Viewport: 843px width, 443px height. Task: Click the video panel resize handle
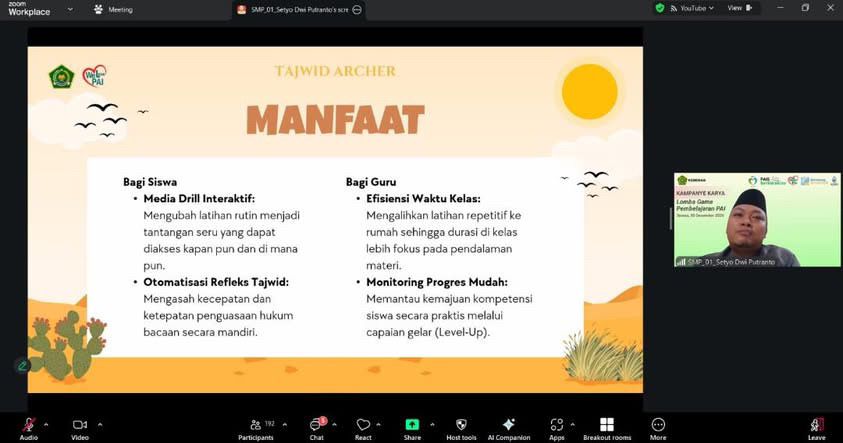click(670, 221)
